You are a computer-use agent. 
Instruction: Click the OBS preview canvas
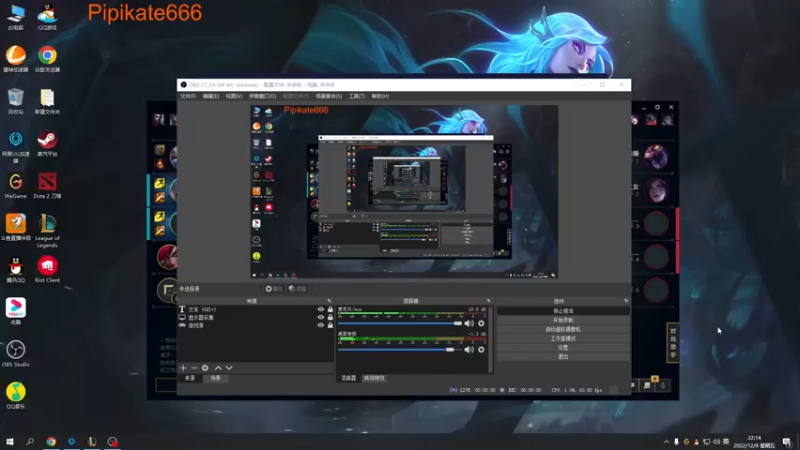404,191
